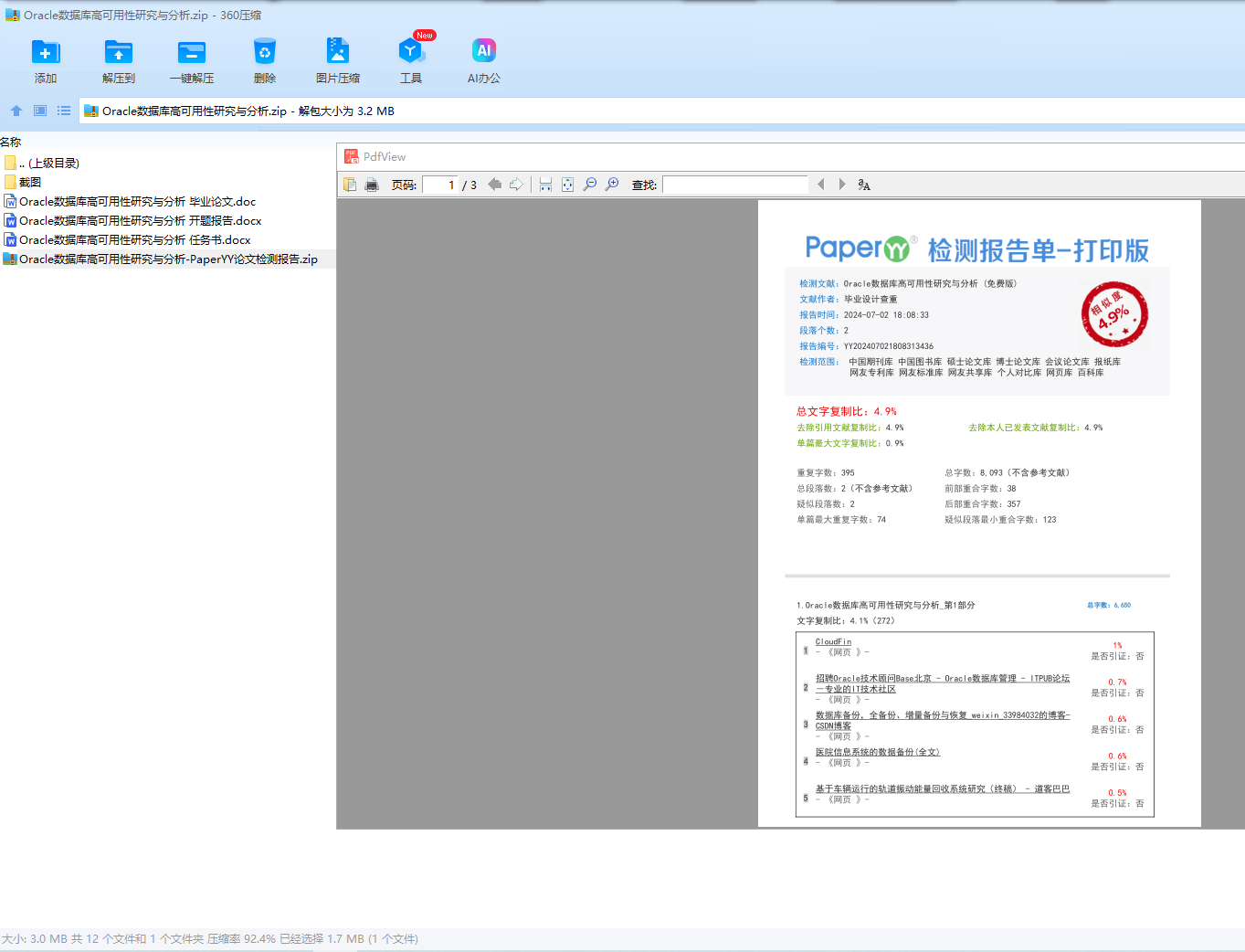Screen dimensions: 1245x952
Task: Click the zip icon in address bar
Action: [x=91, y=111]
